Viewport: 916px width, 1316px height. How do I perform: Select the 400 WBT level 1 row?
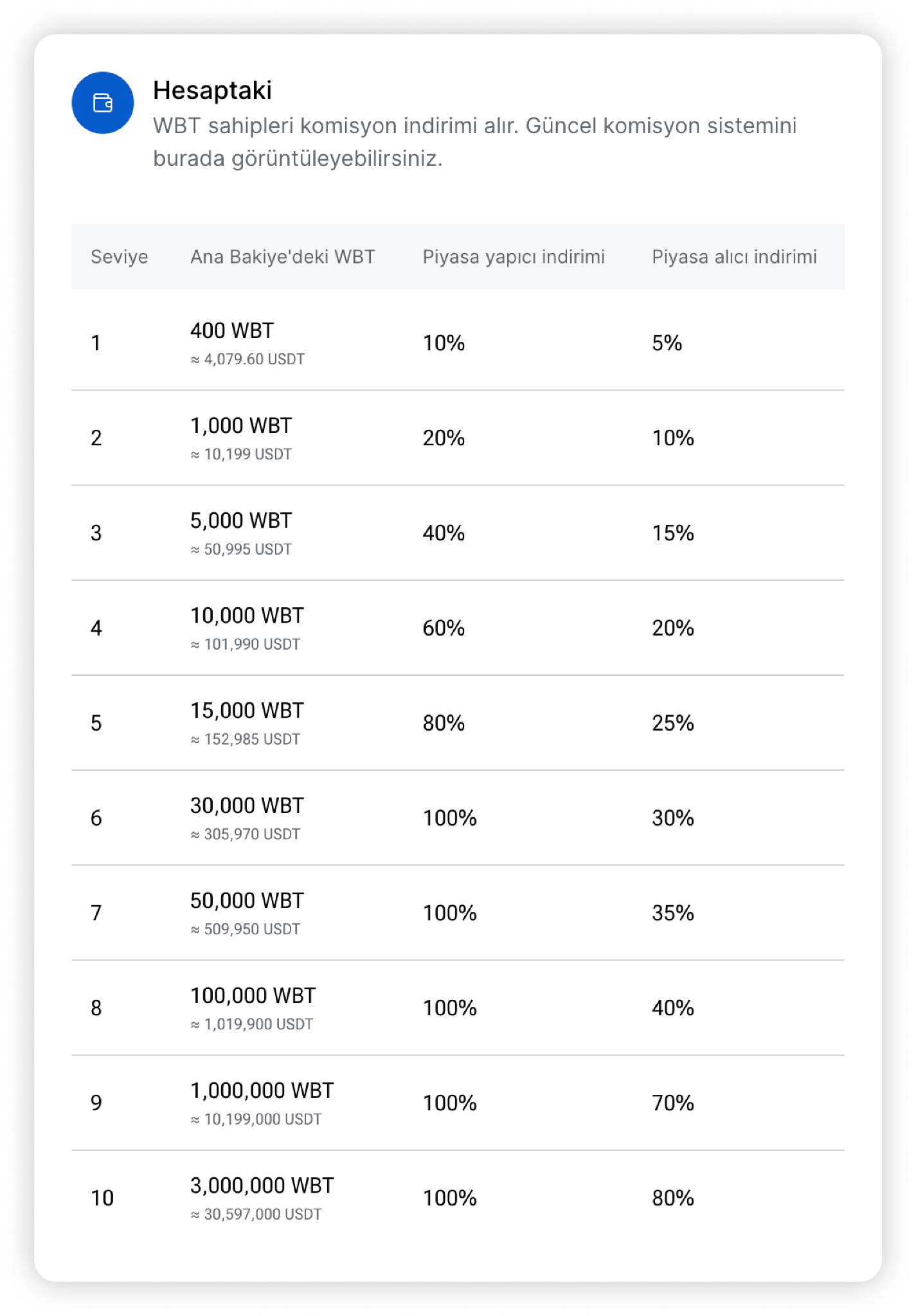click(458, 342)
